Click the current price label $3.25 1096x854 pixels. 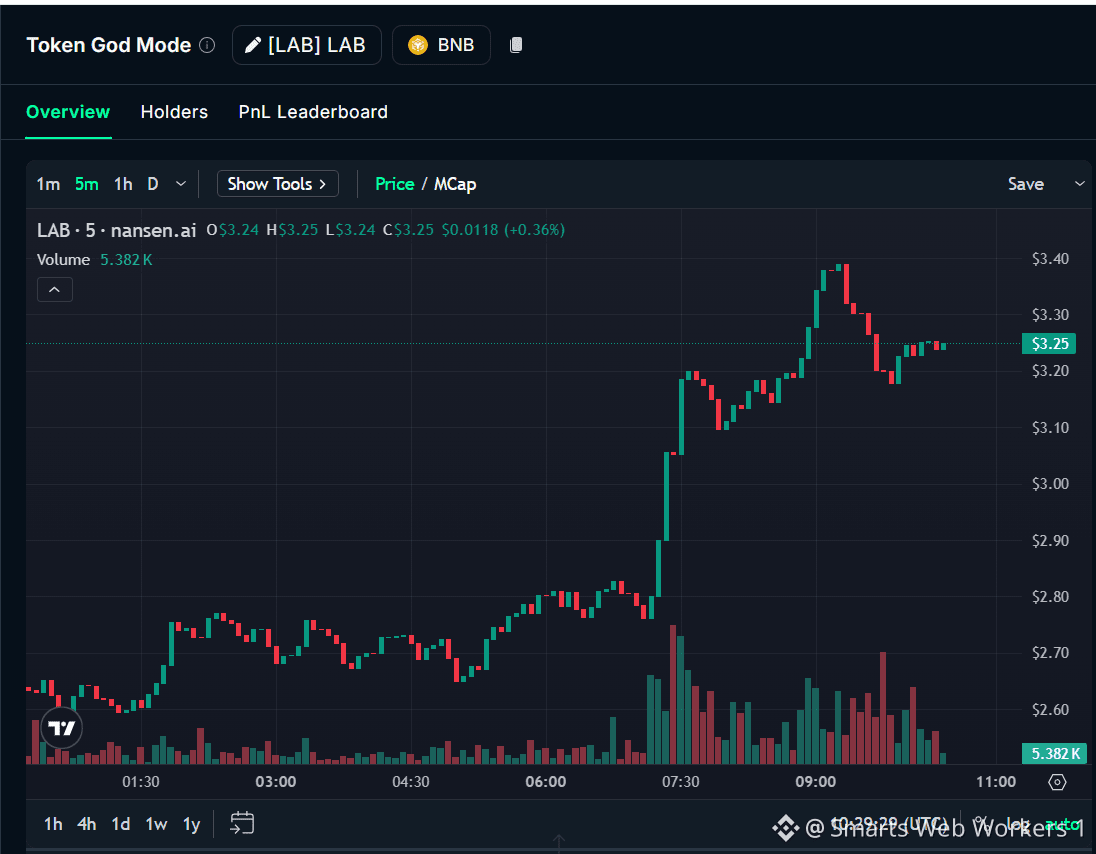click(x=1051, y=343)
